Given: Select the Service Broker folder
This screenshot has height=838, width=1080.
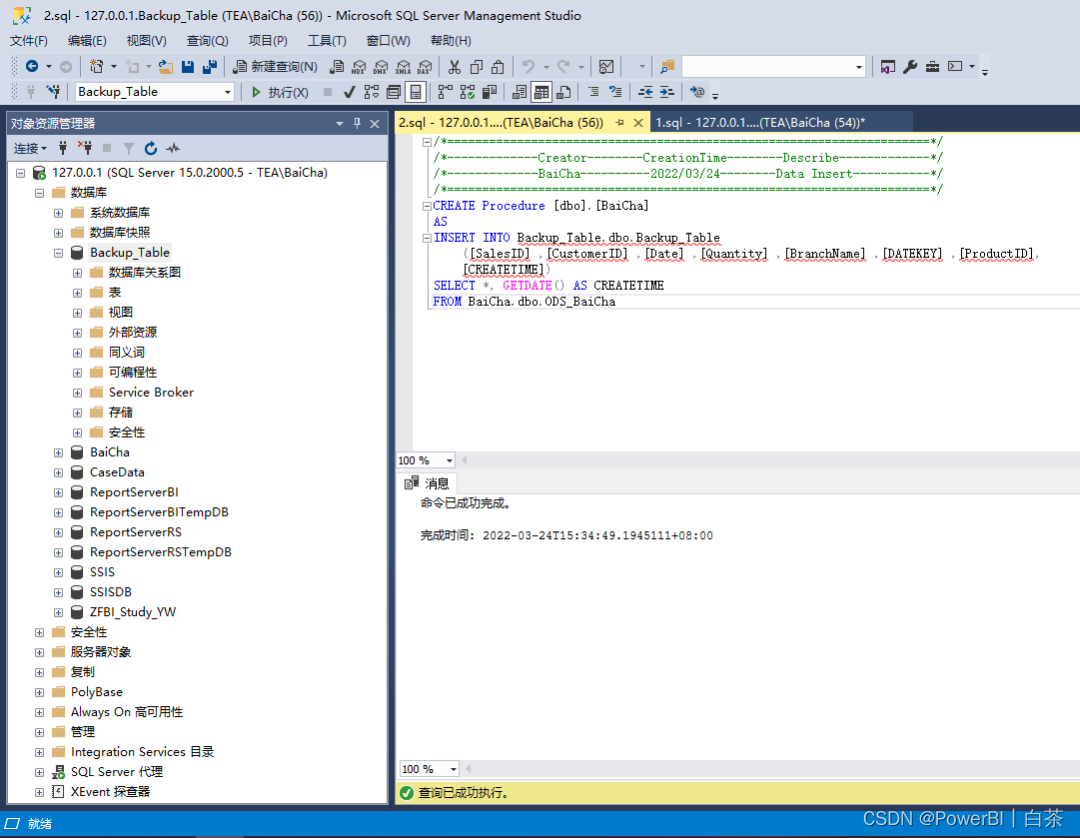Looking at the screenshot, I should [151, 392].
